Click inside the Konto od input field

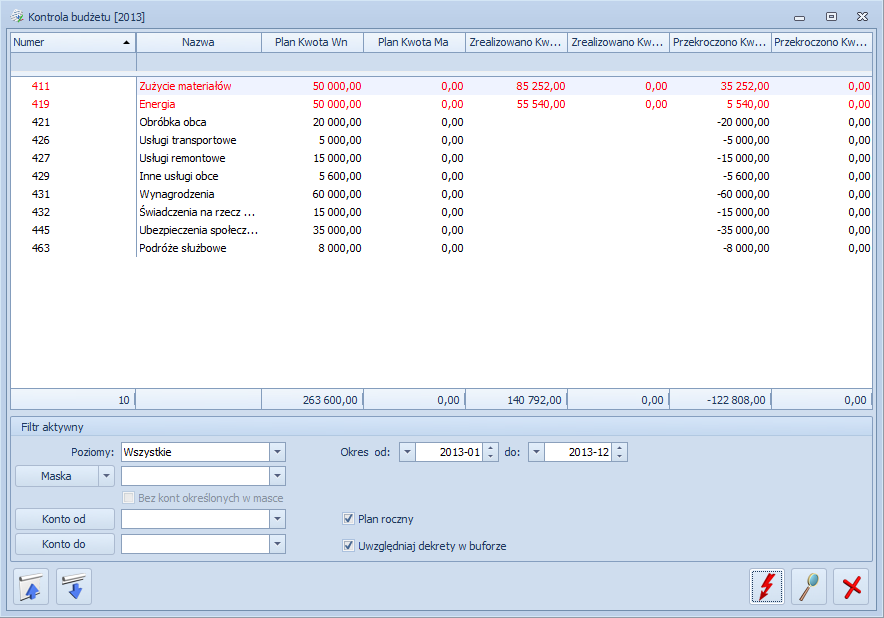[x=195, y=519]
